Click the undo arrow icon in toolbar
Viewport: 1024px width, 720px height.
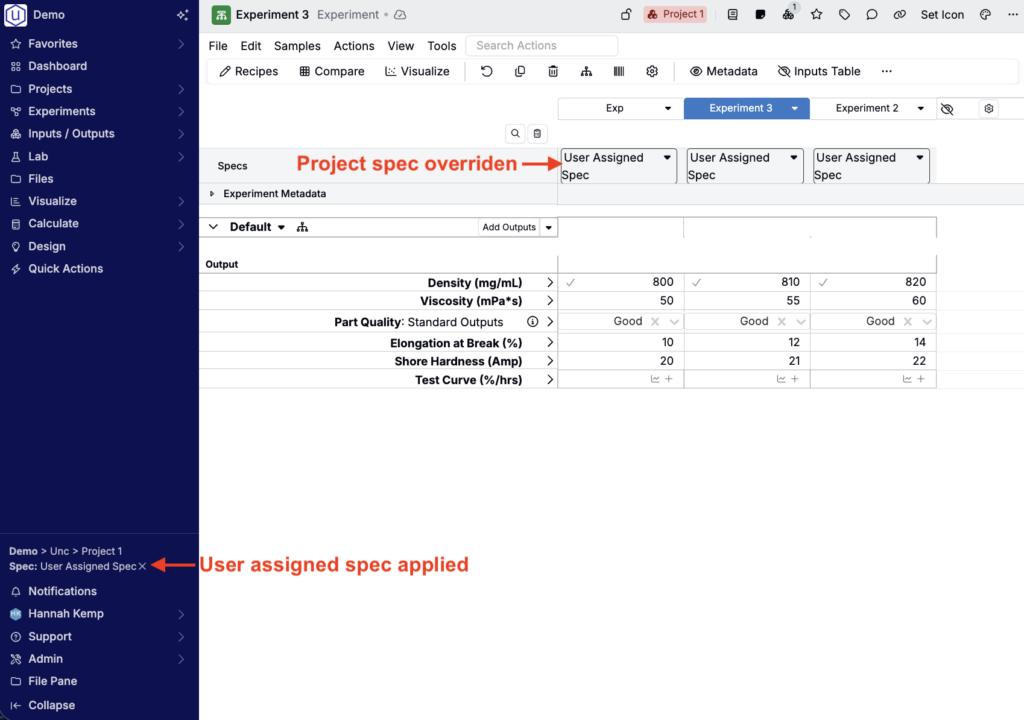point(487,72)
